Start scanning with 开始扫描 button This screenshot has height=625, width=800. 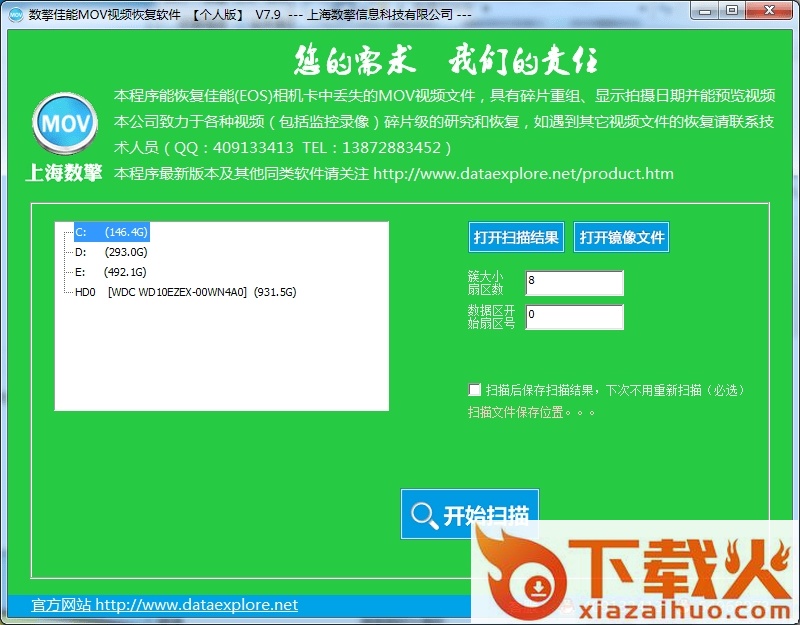pyautogui.click(x=470, y=514)
